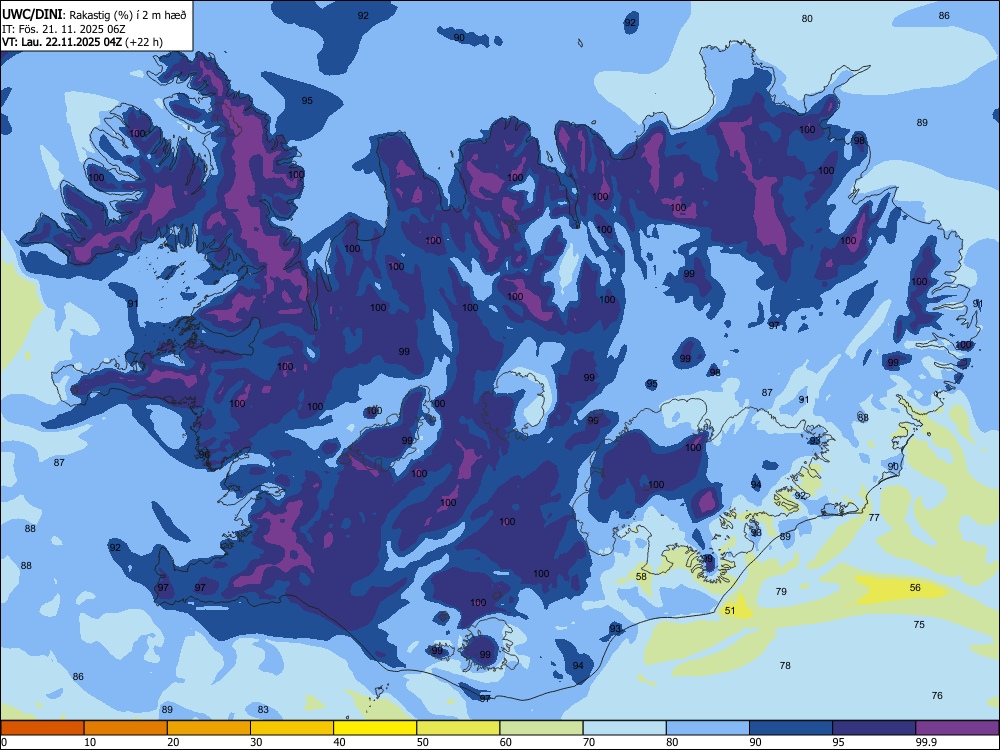Click the 'UWC/DINI' title text
This screenshot has height=750, width=1000.
click(x=32, y=14)
